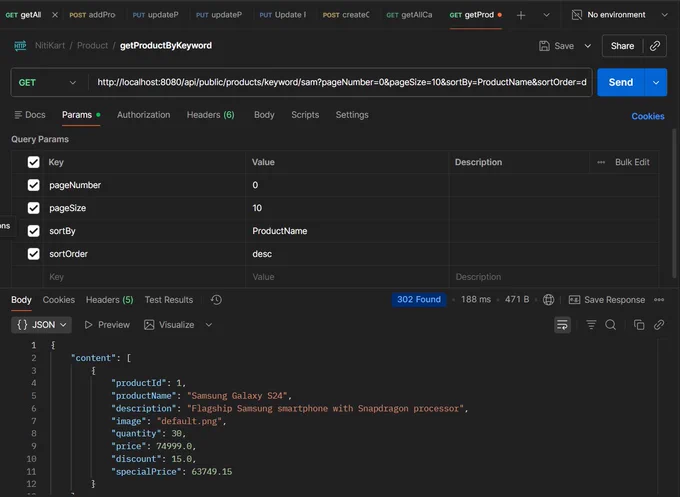The height and width of the screenshot is (497, 680).
Task: Open the response history clock icon
Action: [x=216, y=300]
